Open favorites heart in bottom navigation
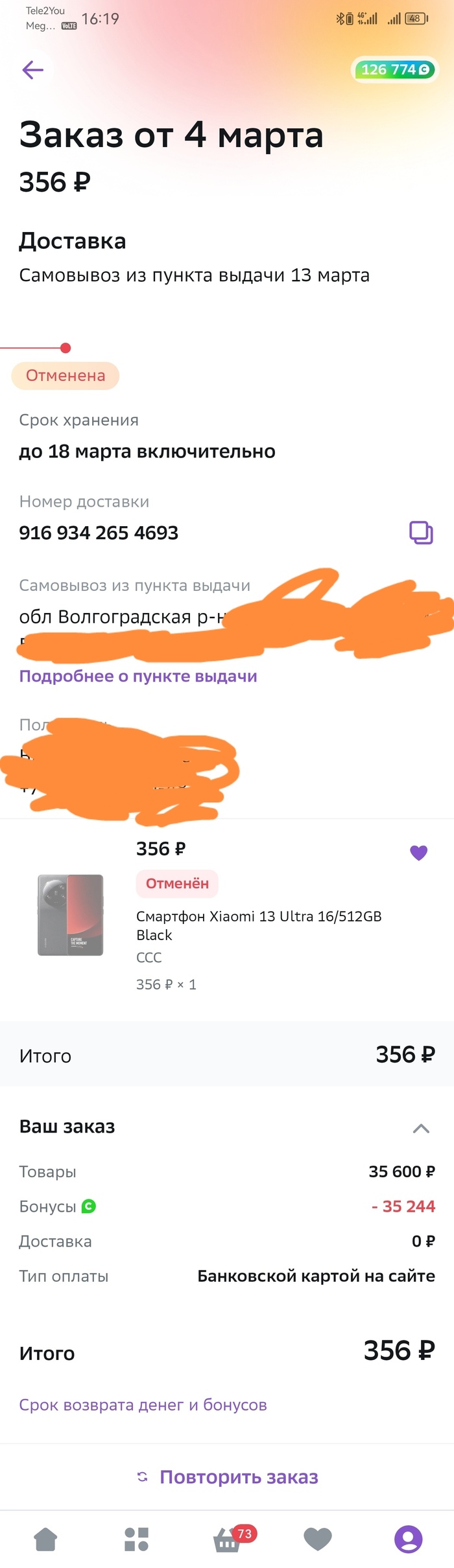The width and height of the screenshot is (454, 1568). click(318, 1539)
